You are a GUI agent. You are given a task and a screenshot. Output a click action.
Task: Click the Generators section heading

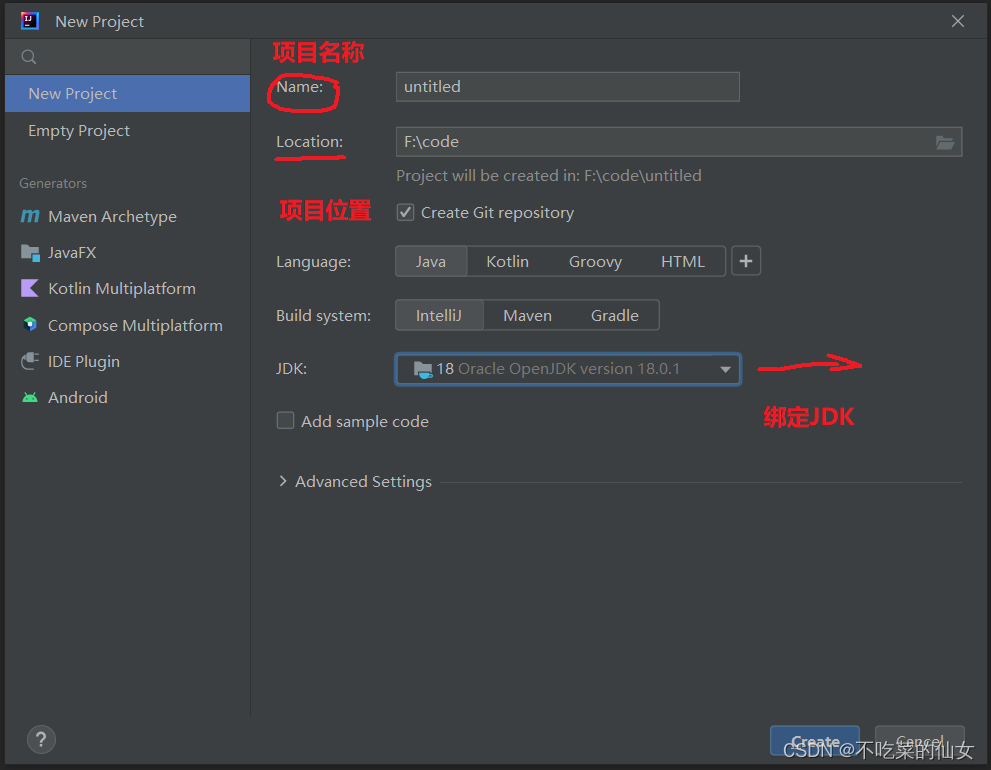pyautogui.click(x=53, y=183)
